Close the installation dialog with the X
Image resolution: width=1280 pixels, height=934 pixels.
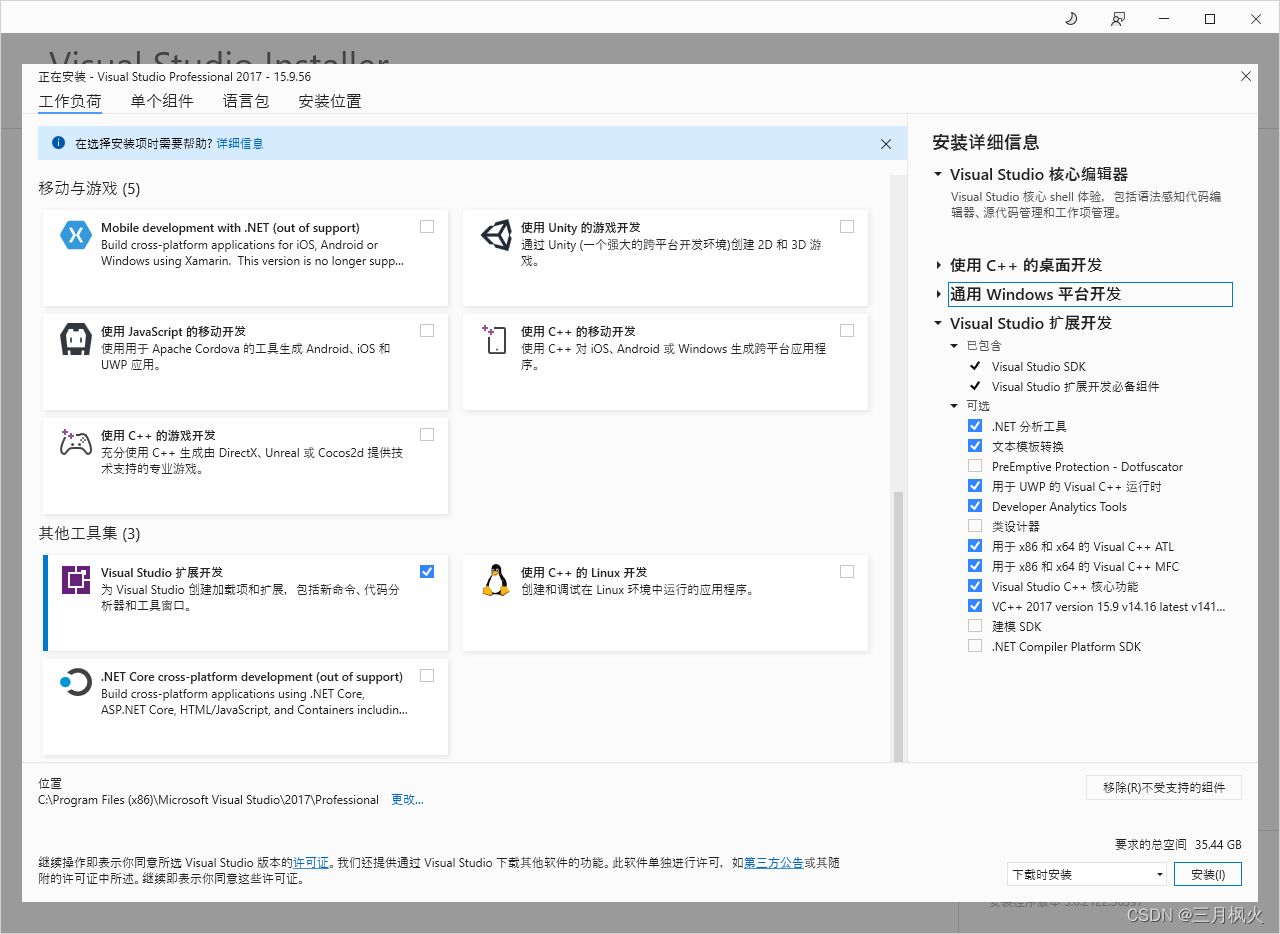pos(1246,76)
